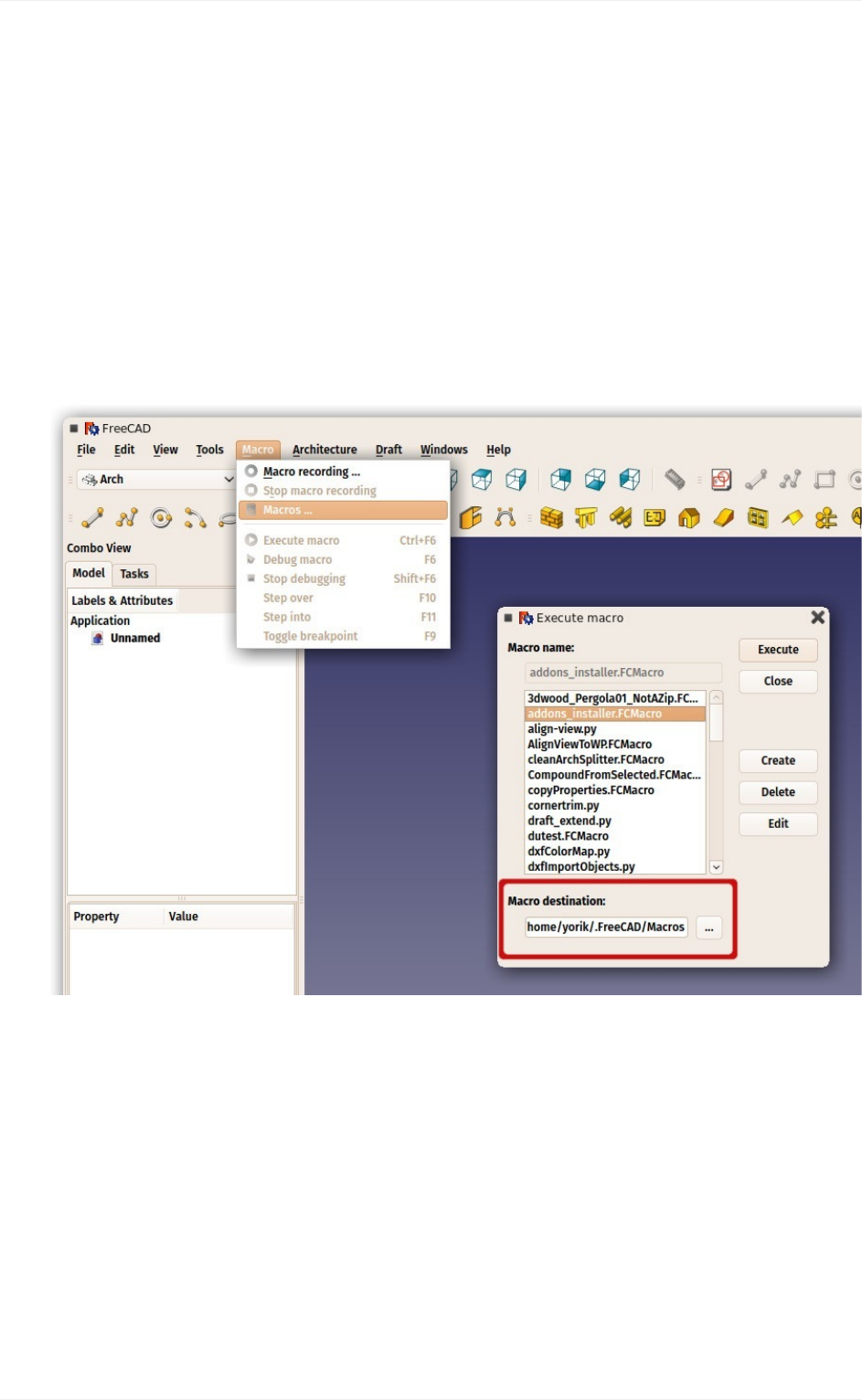
Task: Open the Help menu
Action: [x=498, y=450]
